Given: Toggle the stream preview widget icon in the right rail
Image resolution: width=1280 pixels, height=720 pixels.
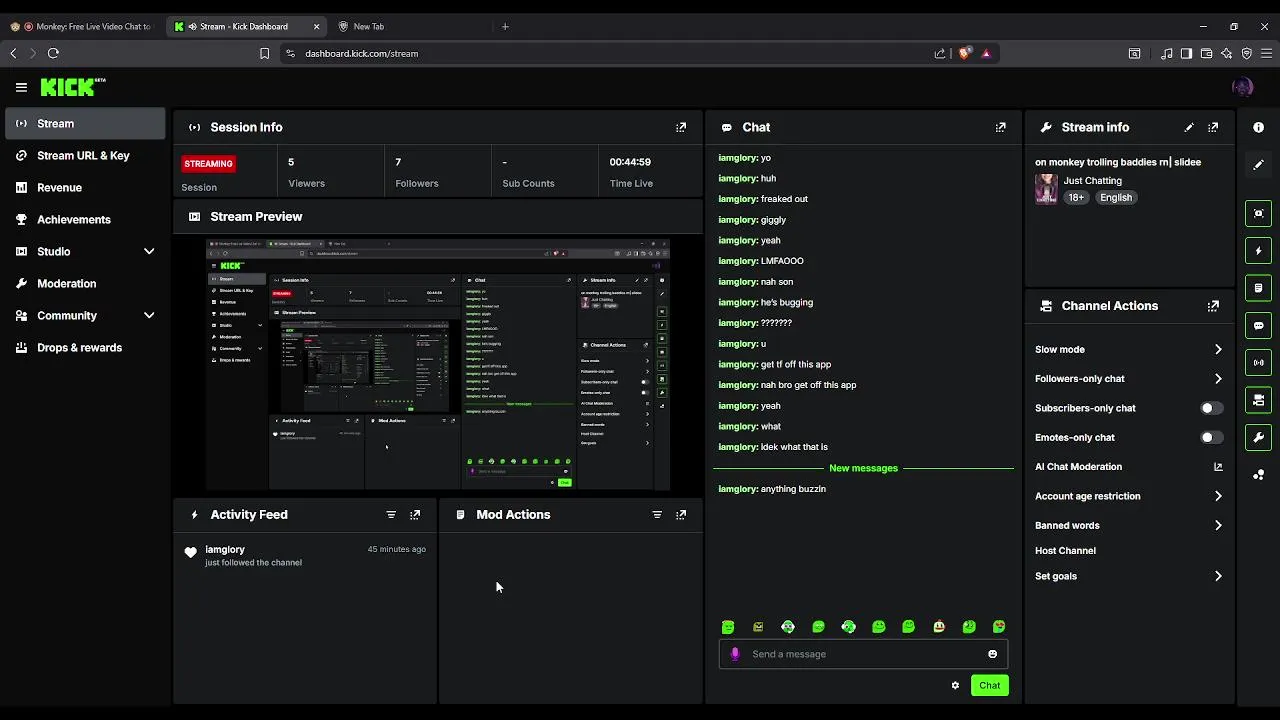Looking at the screenshot, I should 1258,213.
